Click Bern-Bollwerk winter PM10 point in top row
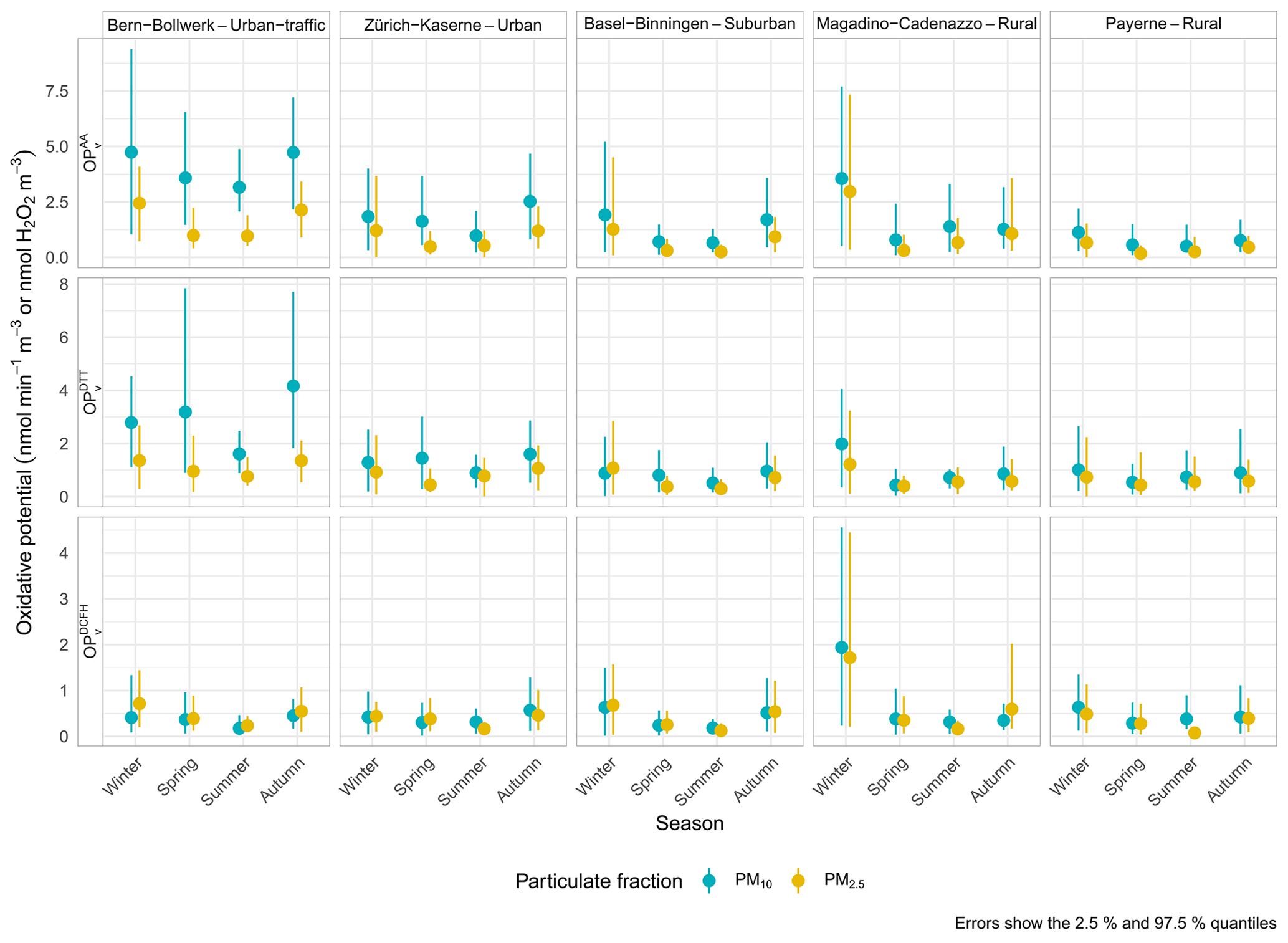This screenshot has height=943, width=1288. pyautogui.click(x=131, y=152)
